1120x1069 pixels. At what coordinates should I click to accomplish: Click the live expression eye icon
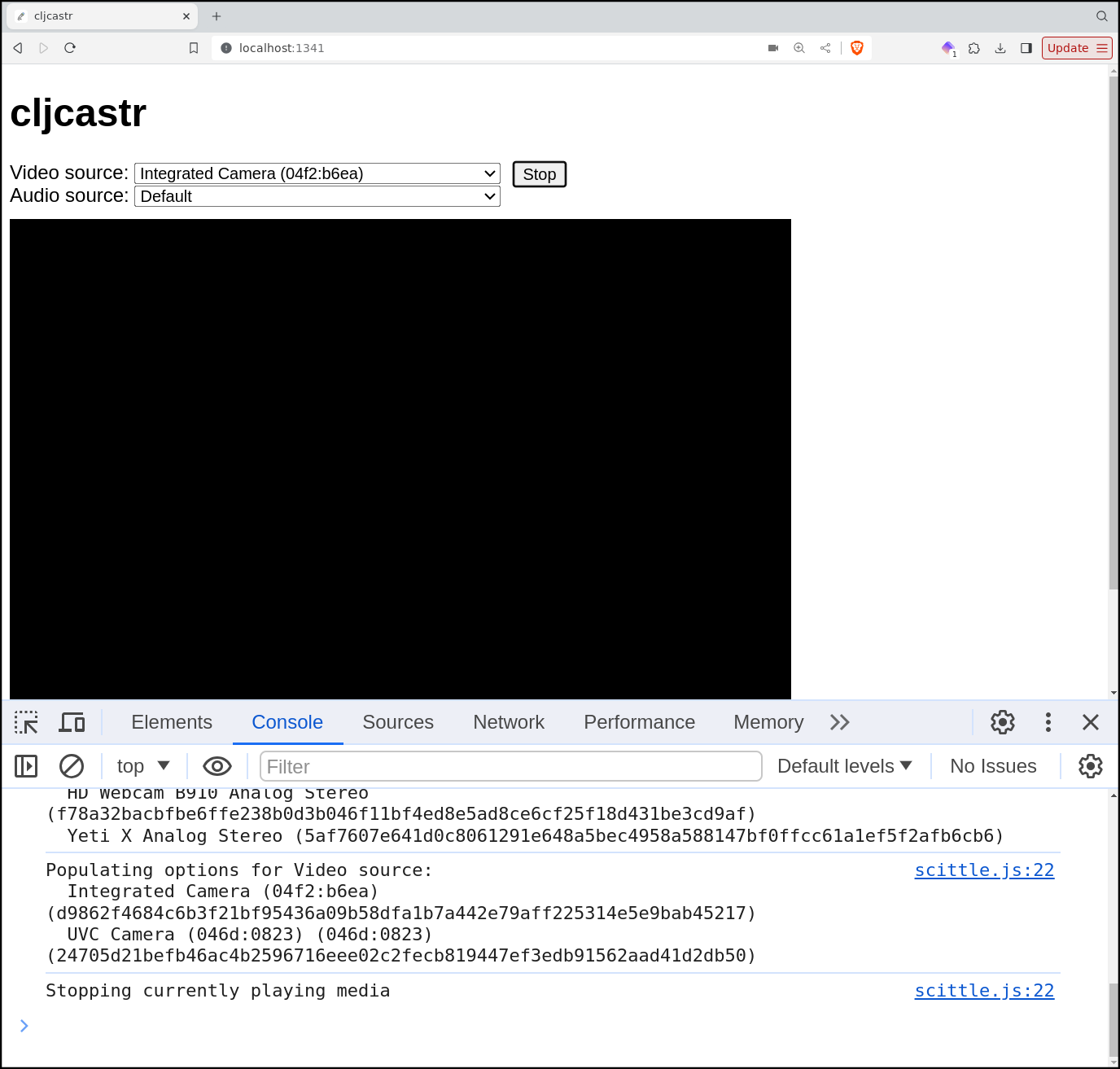pos(217,766)
